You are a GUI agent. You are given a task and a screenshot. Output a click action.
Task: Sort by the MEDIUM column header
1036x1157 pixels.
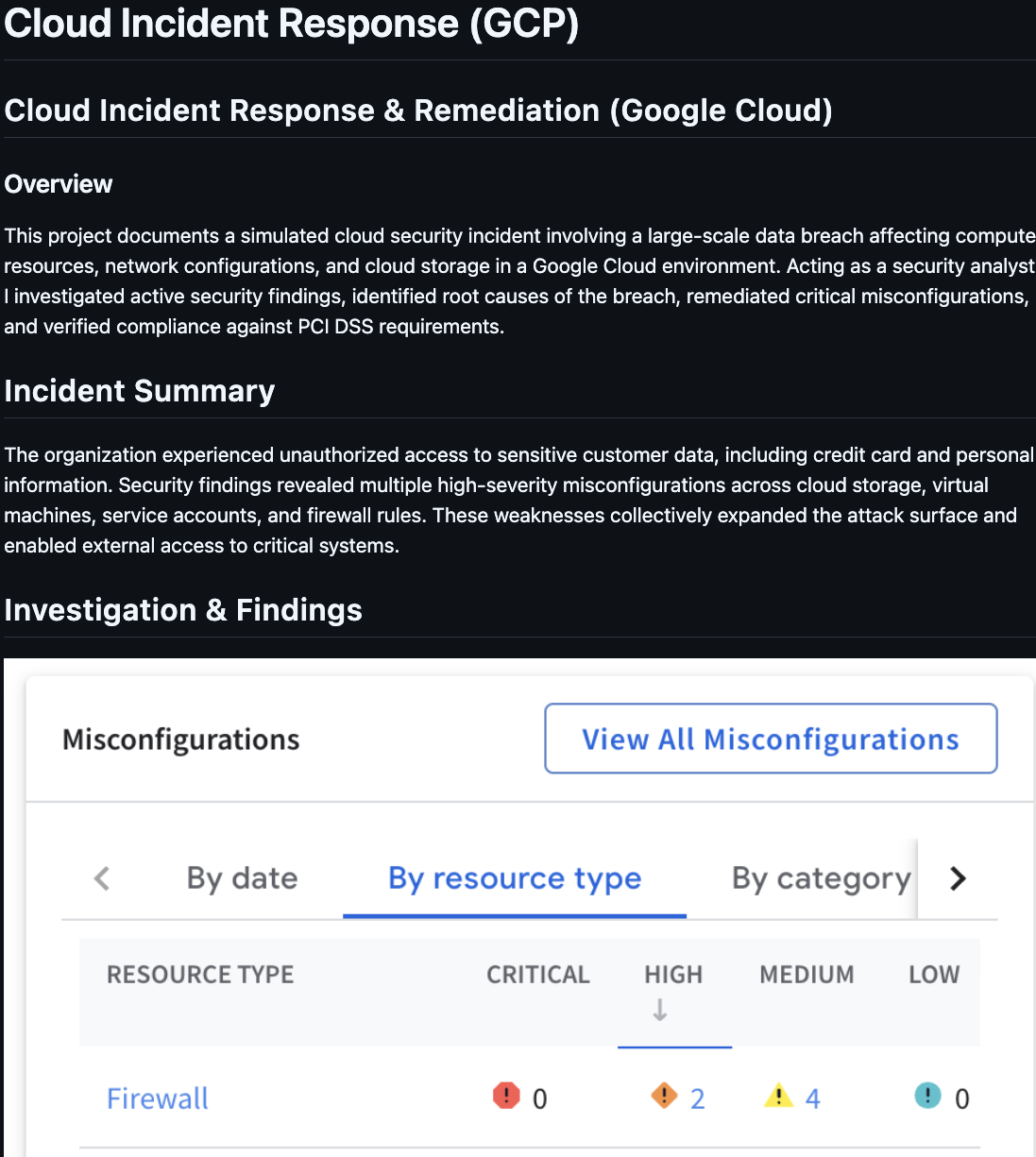[x=807, y=975]
